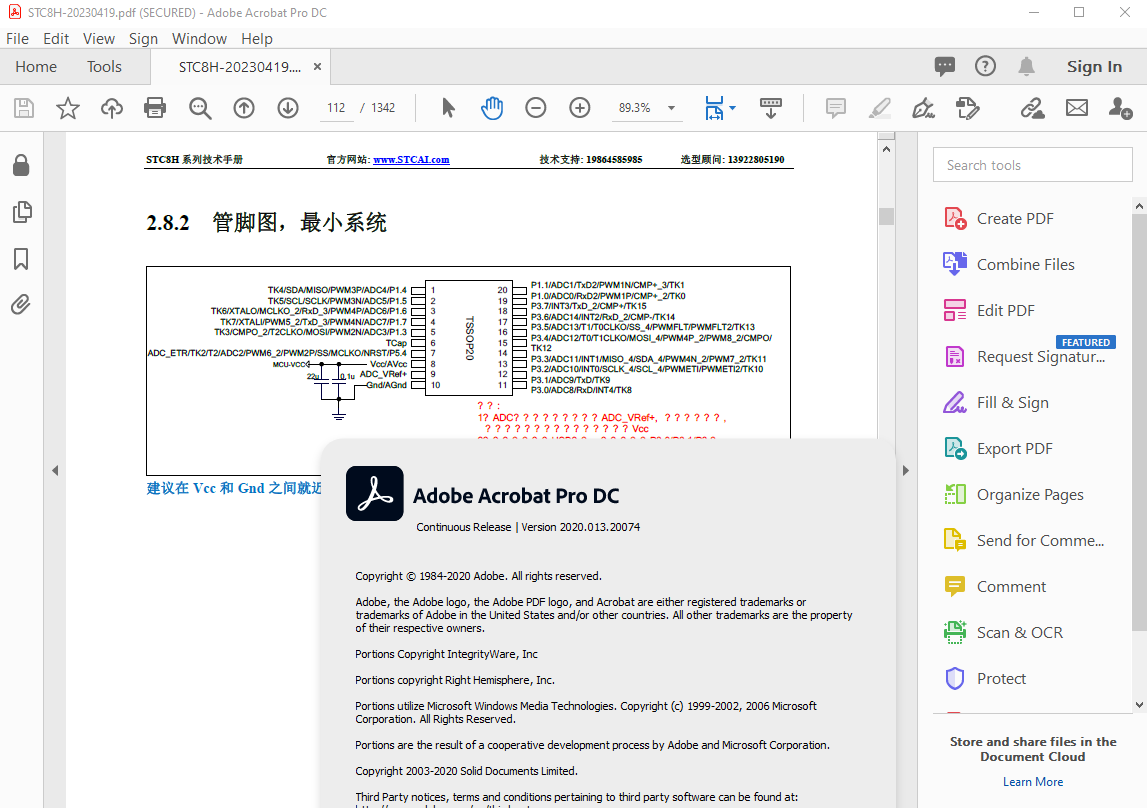Open the Fill & Sign tool

tap(1012, 403)
